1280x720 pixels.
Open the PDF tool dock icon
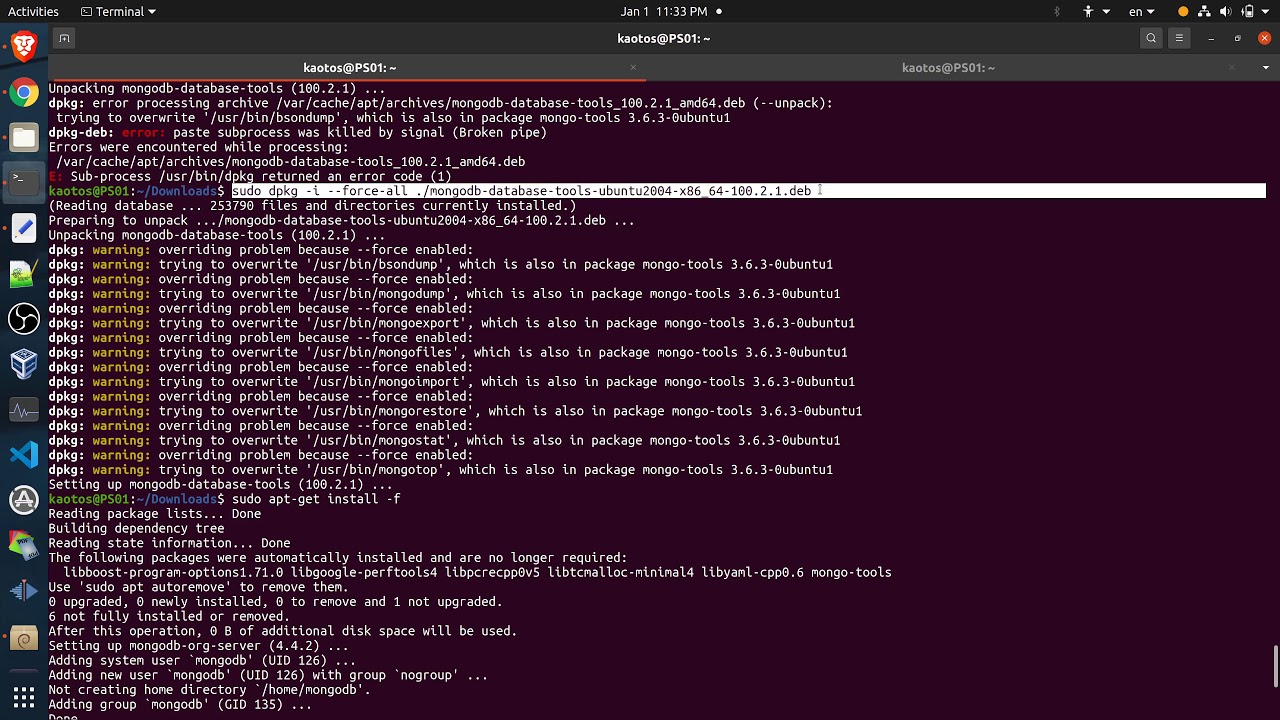coord(24,545)
